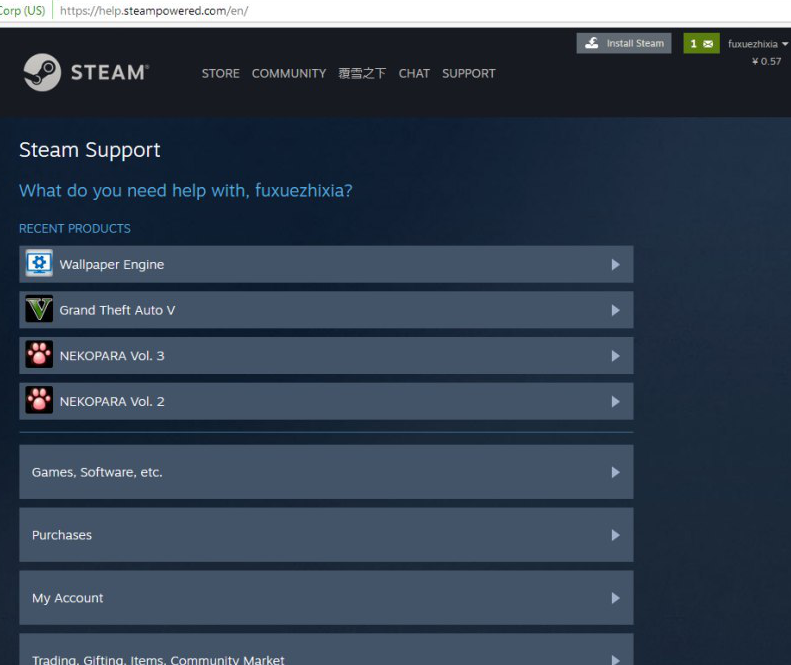Click the Grand Theft Auto V icon

[39, 310]
